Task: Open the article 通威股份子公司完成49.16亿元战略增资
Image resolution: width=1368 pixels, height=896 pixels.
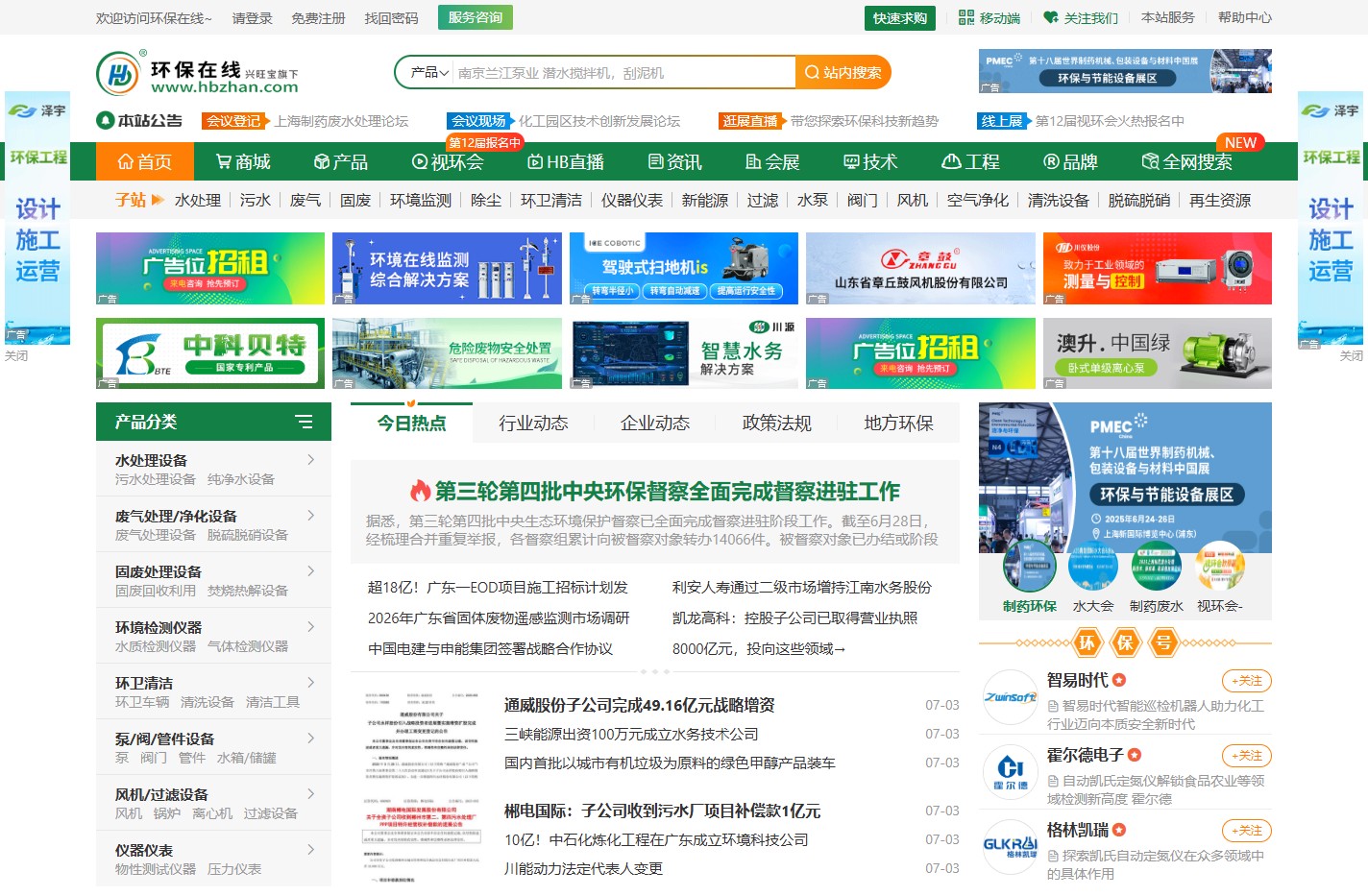Action: click(x=640, y=705)
